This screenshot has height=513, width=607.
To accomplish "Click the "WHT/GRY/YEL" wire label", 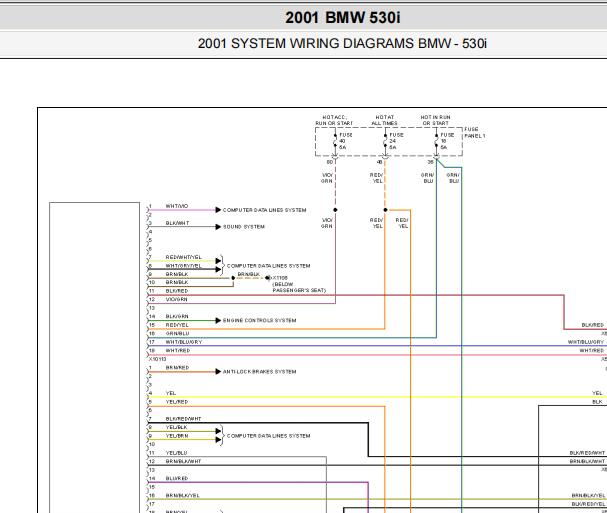I will point(183,266).
